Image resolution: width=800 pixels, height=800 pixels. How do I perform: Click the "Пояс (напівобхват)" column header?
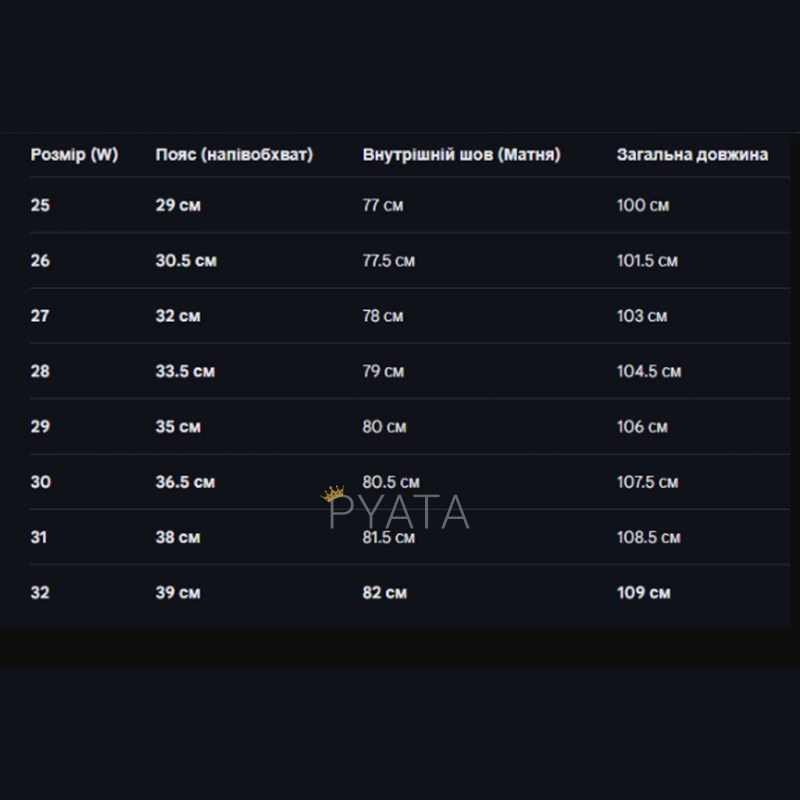click(234, 155)
